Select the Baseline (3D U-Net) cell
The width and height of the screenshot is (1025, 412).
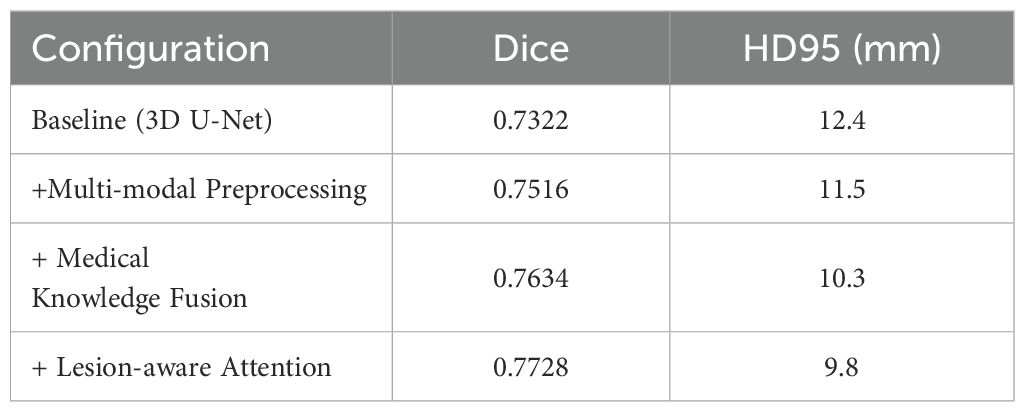pos(201,119)
